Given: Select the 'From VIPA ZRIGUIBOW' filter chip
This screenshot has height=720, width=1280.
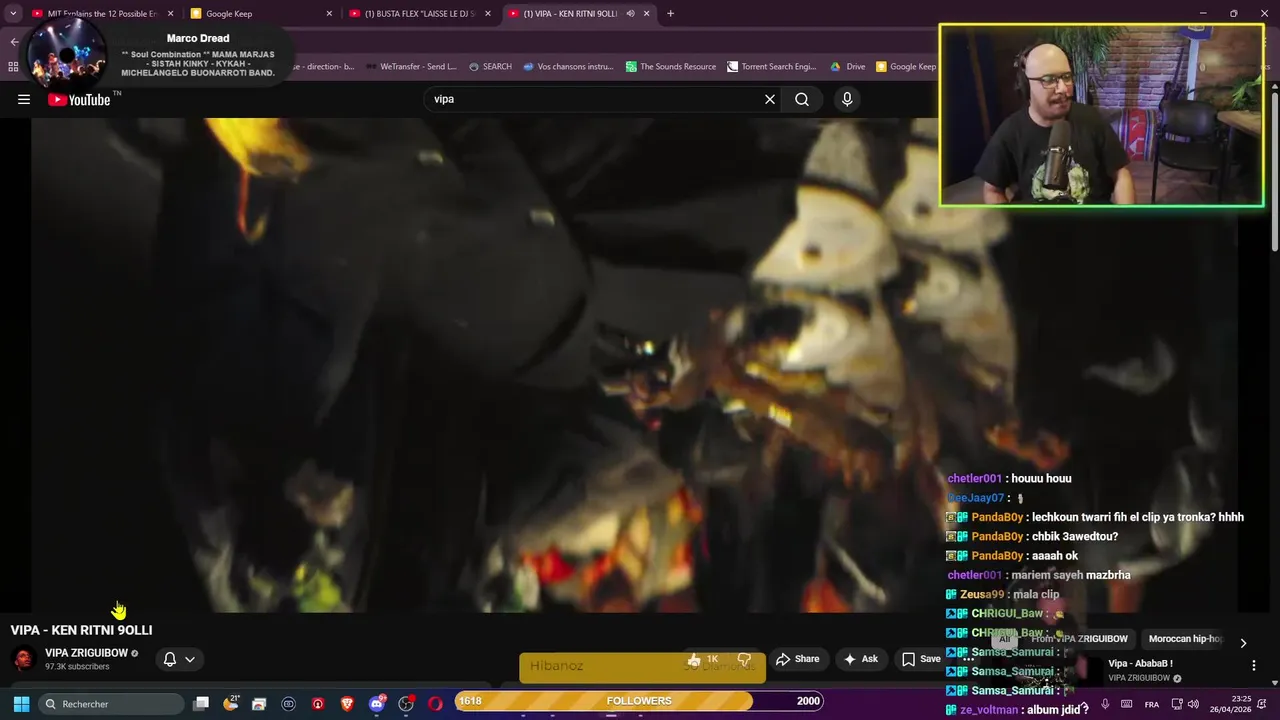Looking at the screenshot, I should [x=1079, y=639].
